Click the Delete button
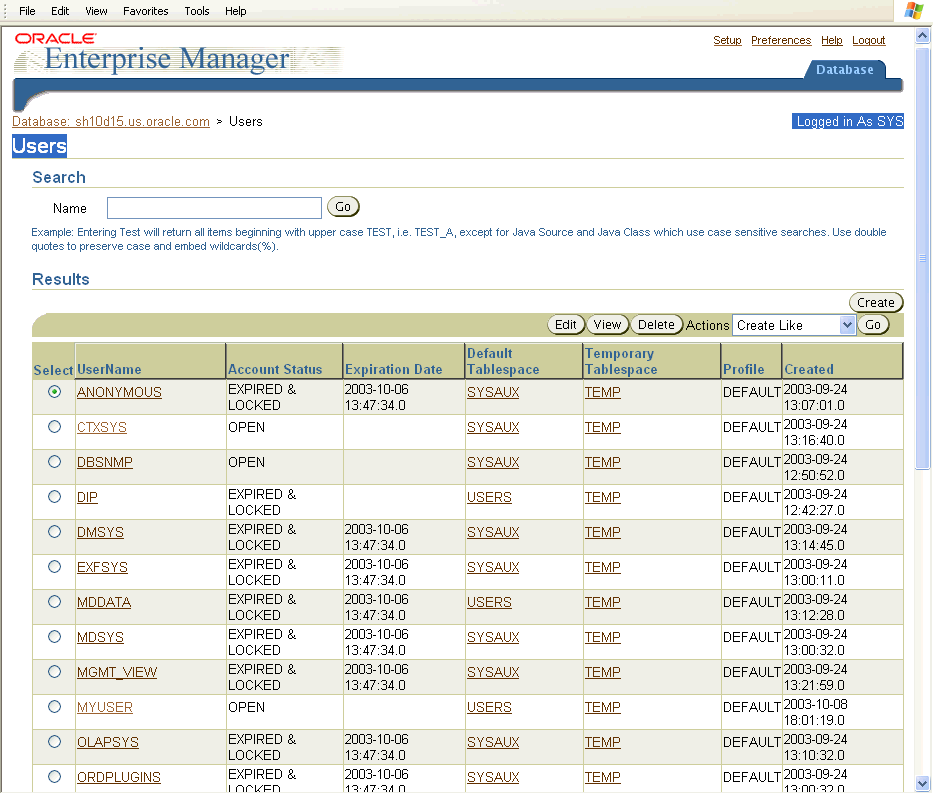The image size is (933, 794). coord(656,325)
